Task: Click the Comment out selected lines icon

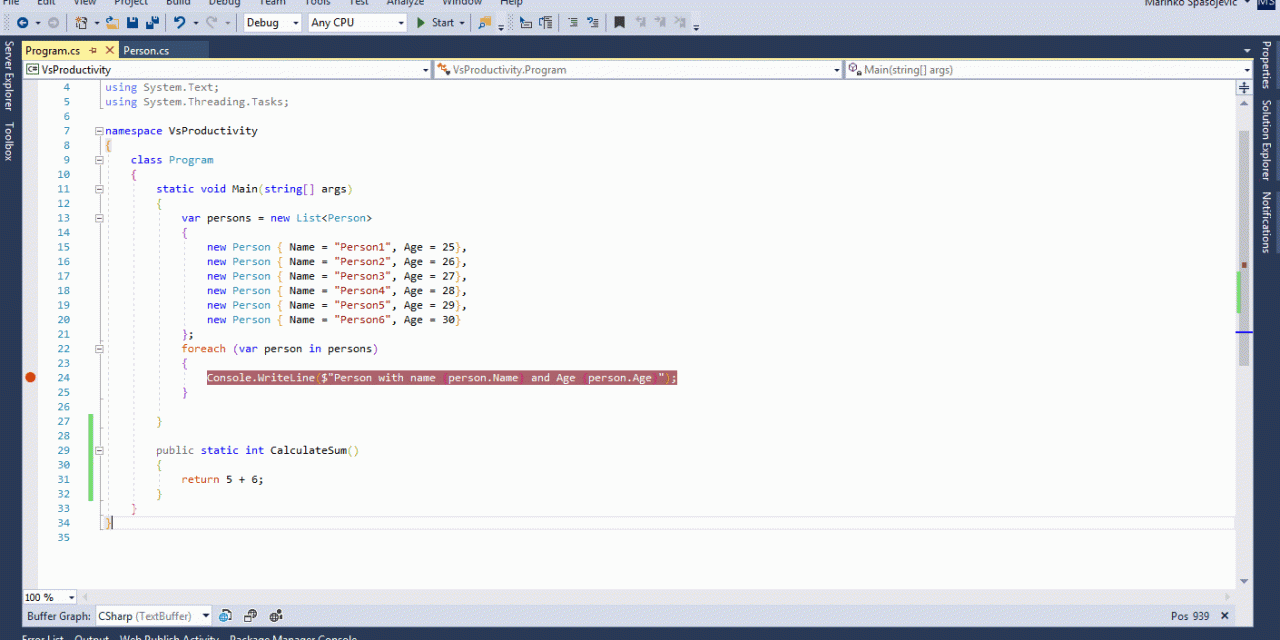Action: click(x=572, y=22)
